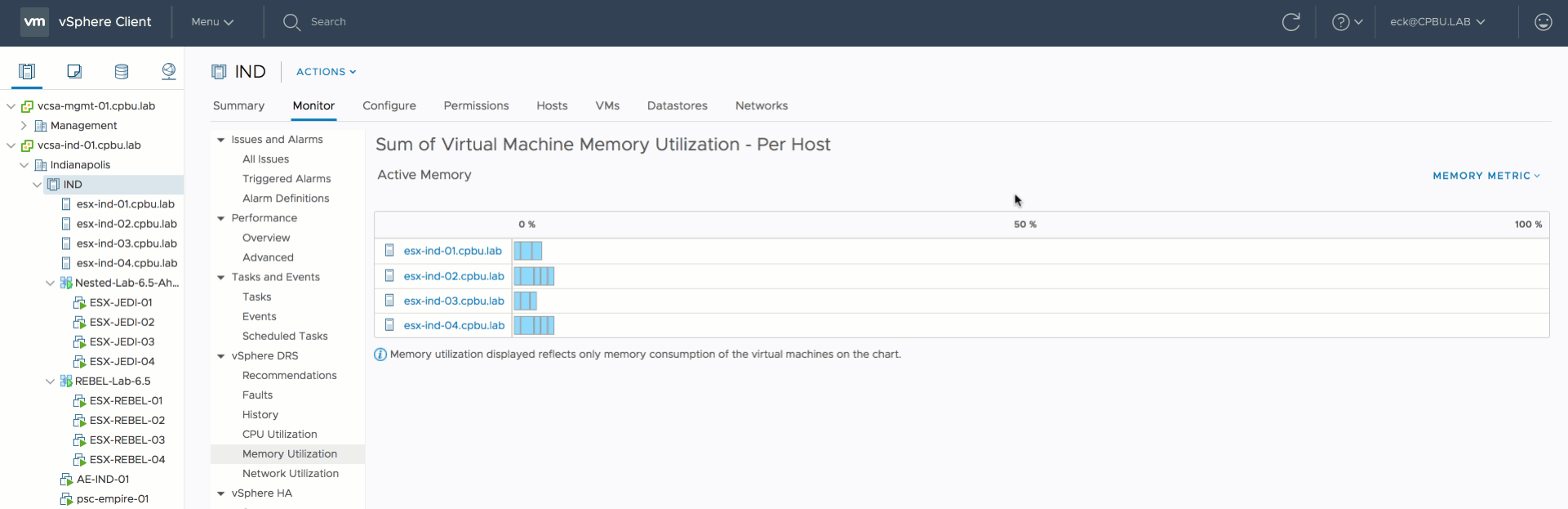Switch to the Configure tab
Screen dimensions: 1568x509
pos(389,105)
